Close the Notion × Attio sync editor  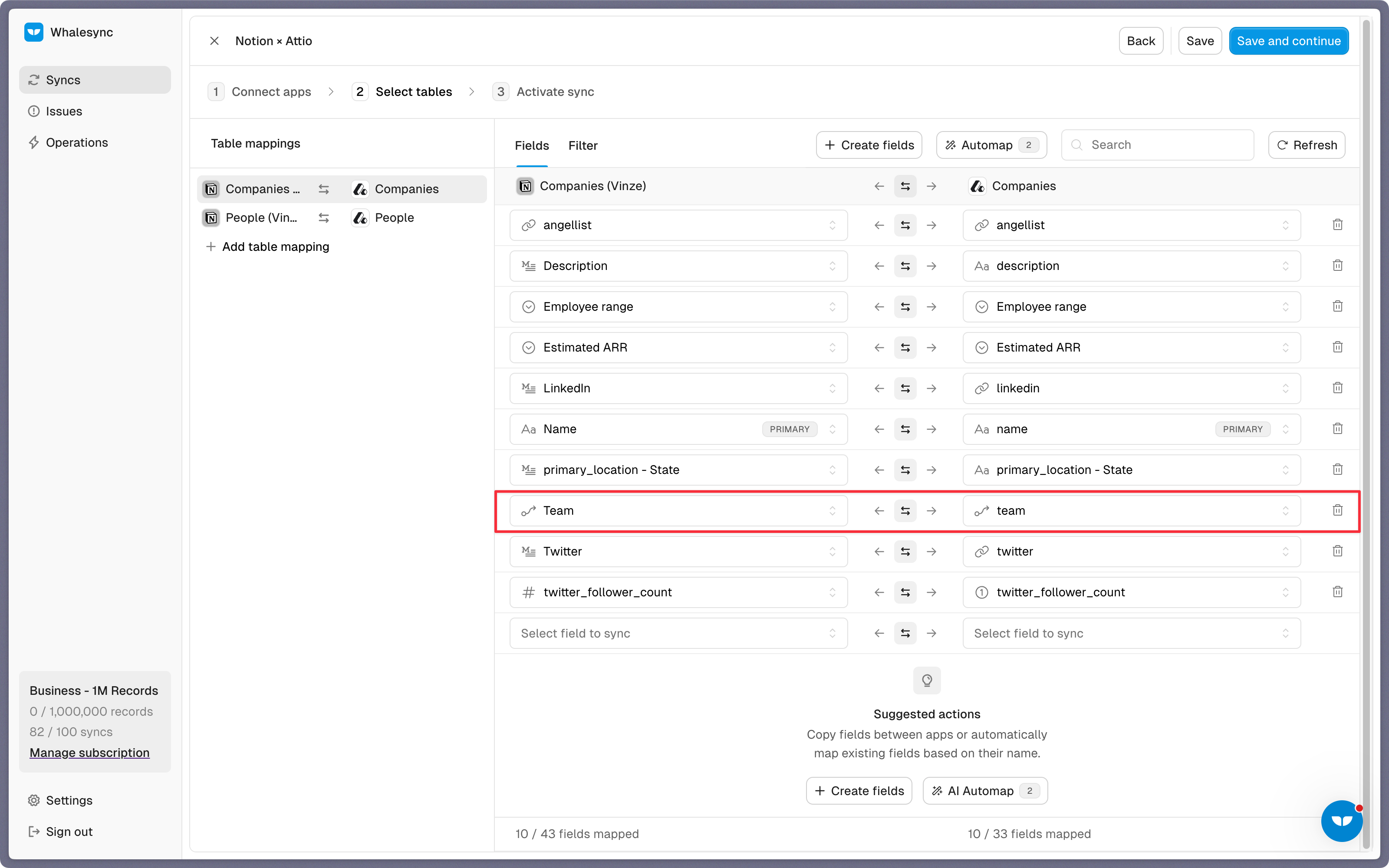214,41
